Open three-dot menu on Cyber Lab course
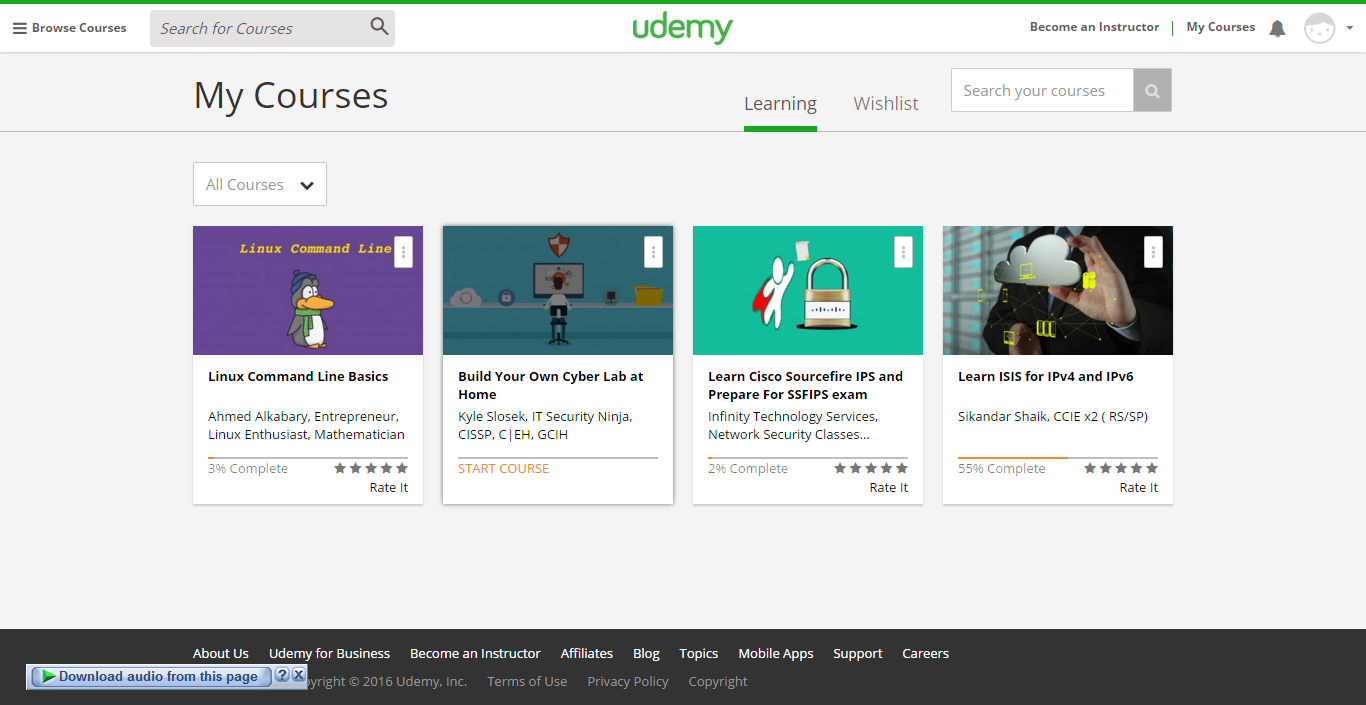 point(653,252)
